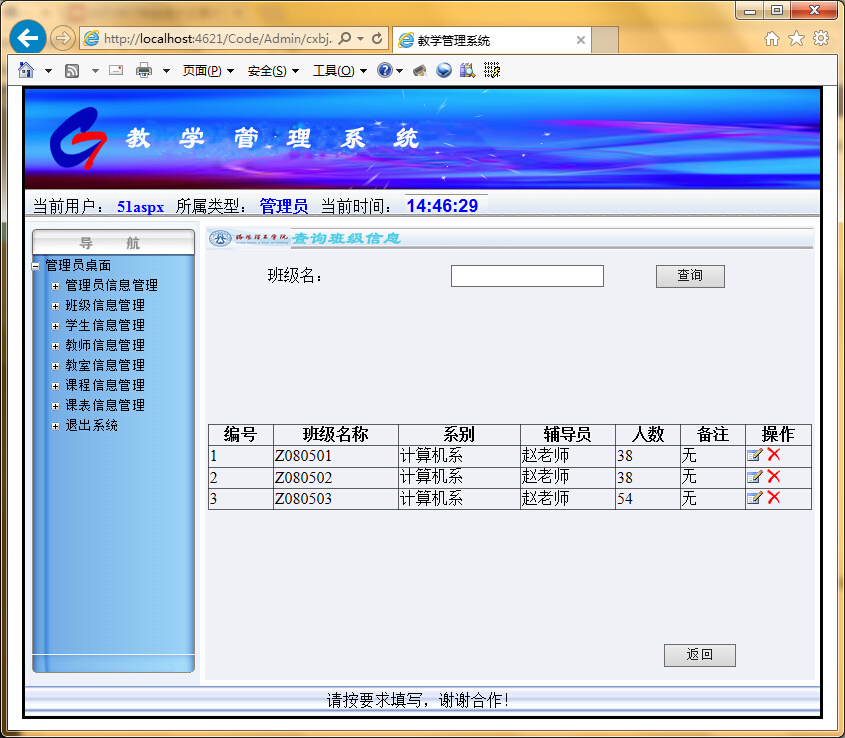Click the 辅导员 column header
This screenshot has width=845, height=738.
pos(567,434)
